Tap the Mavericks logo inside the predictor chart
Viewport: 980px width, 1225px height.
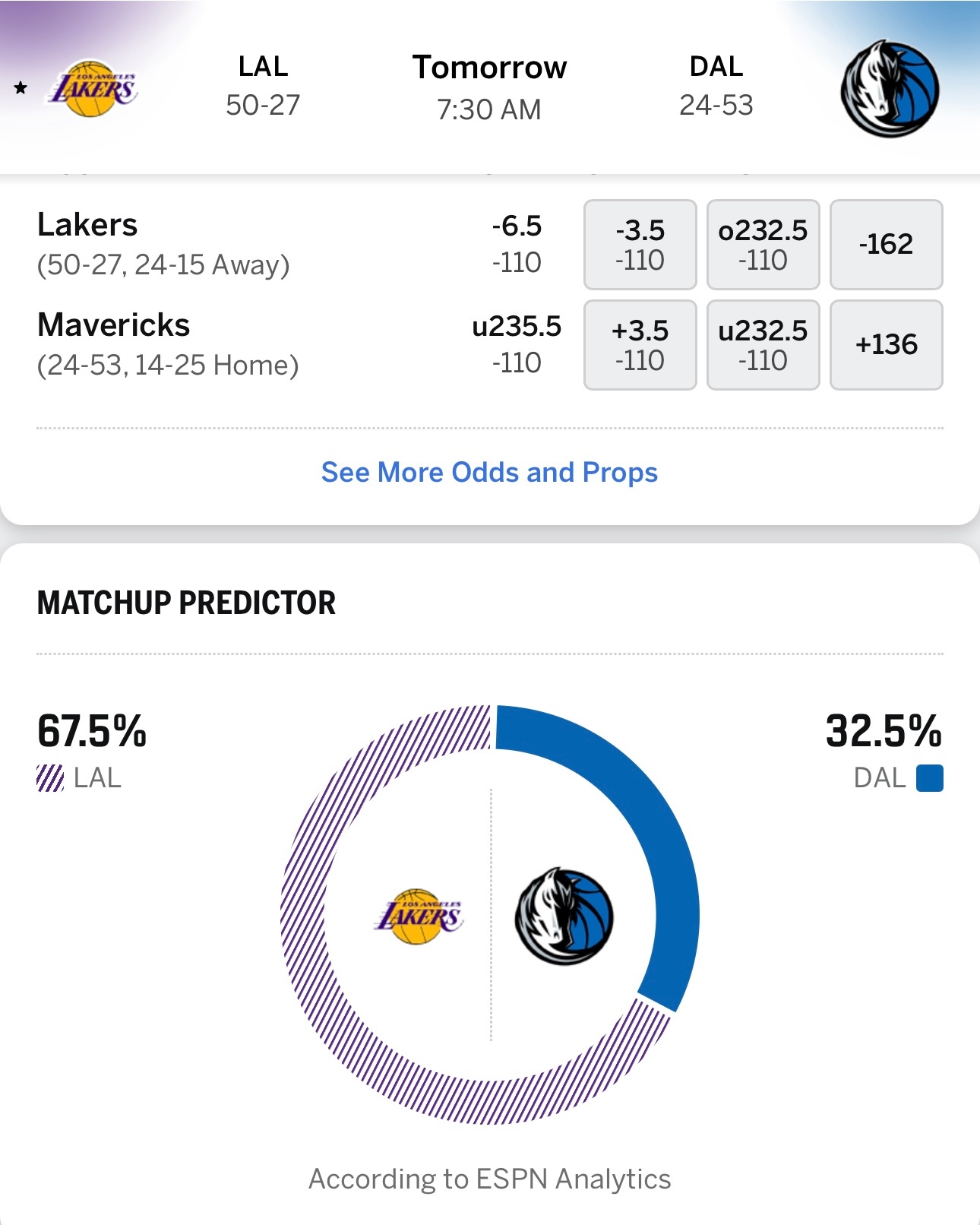564,916
